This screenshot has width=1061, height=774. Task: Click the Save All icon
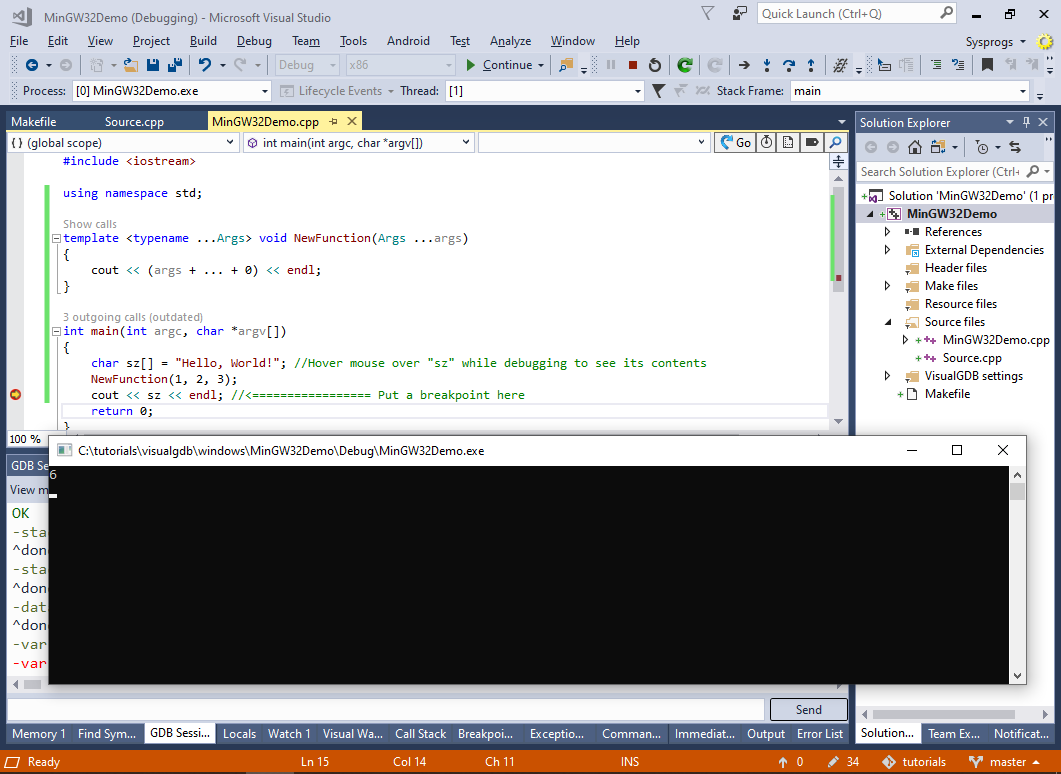pos(175,65)
